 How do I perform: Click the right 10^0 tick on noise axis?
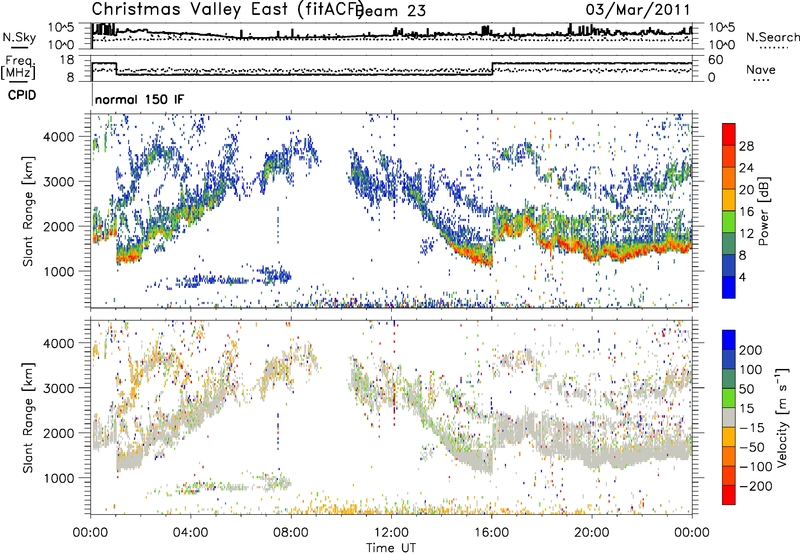point(721,45)
